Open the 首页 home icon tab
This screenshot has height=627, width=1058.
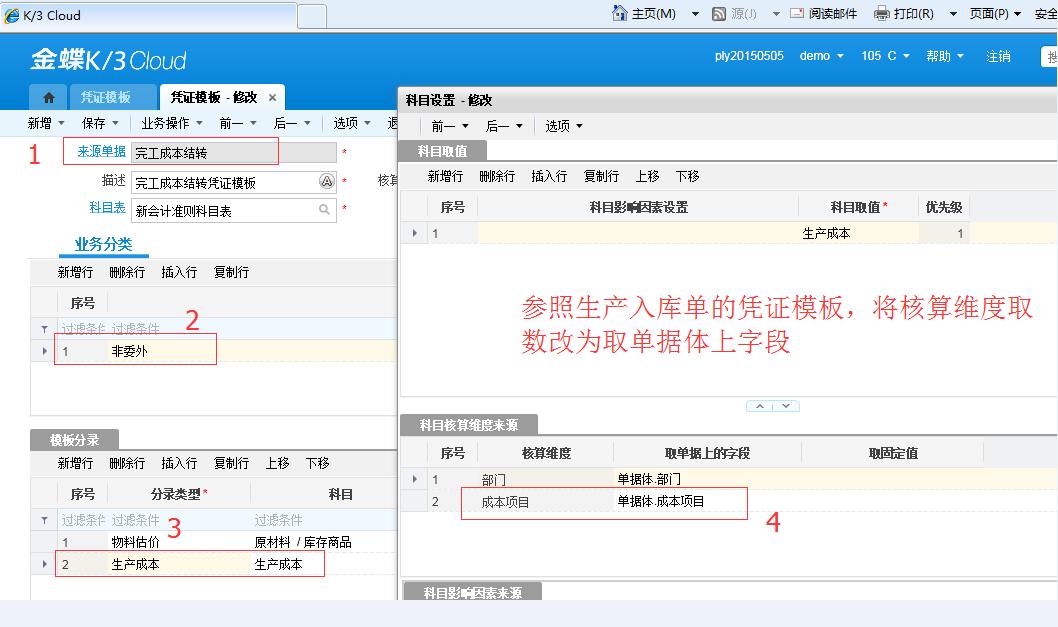tap(47, 97)
